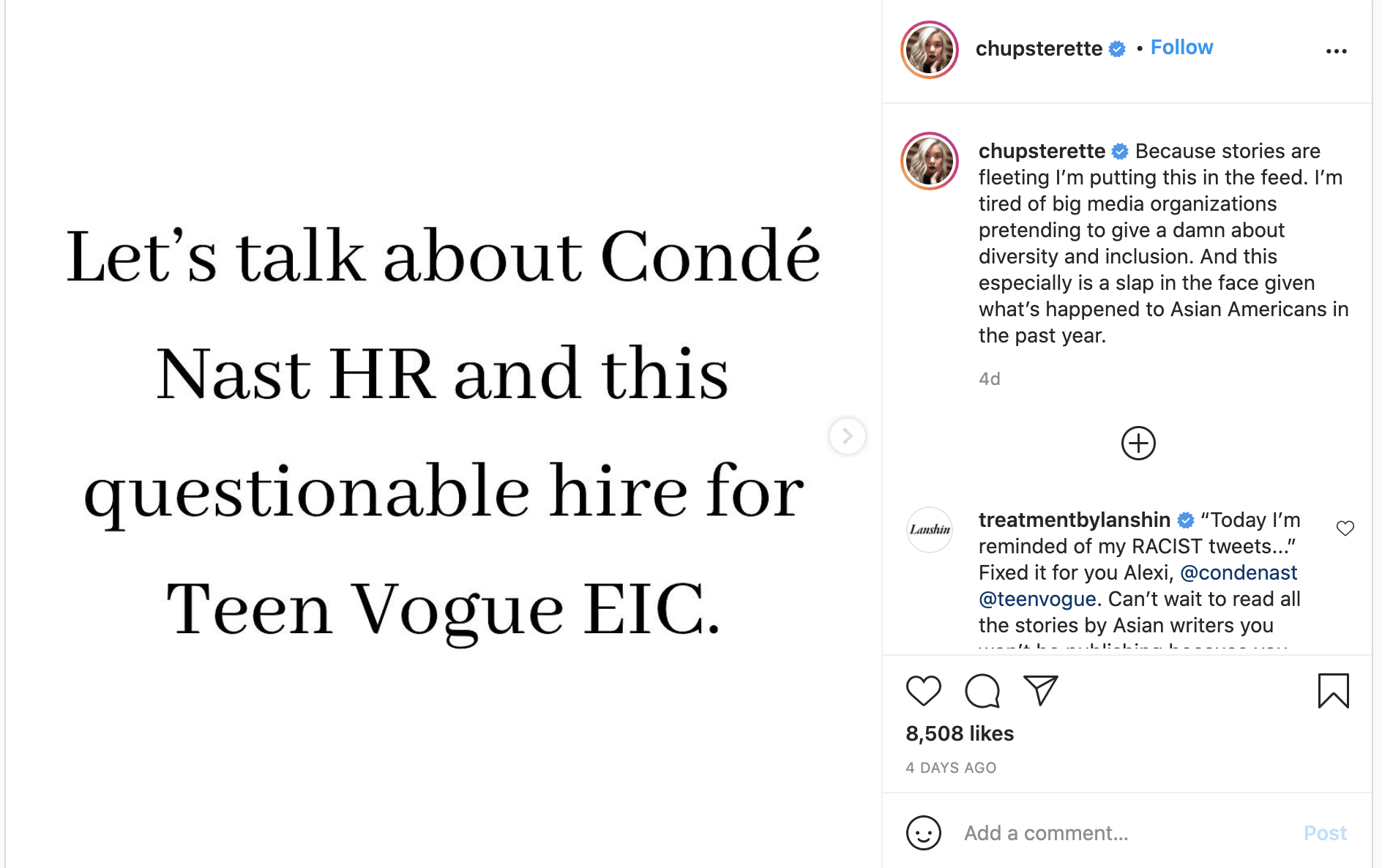Open the @teenvogue mention link

[1037, 599]
